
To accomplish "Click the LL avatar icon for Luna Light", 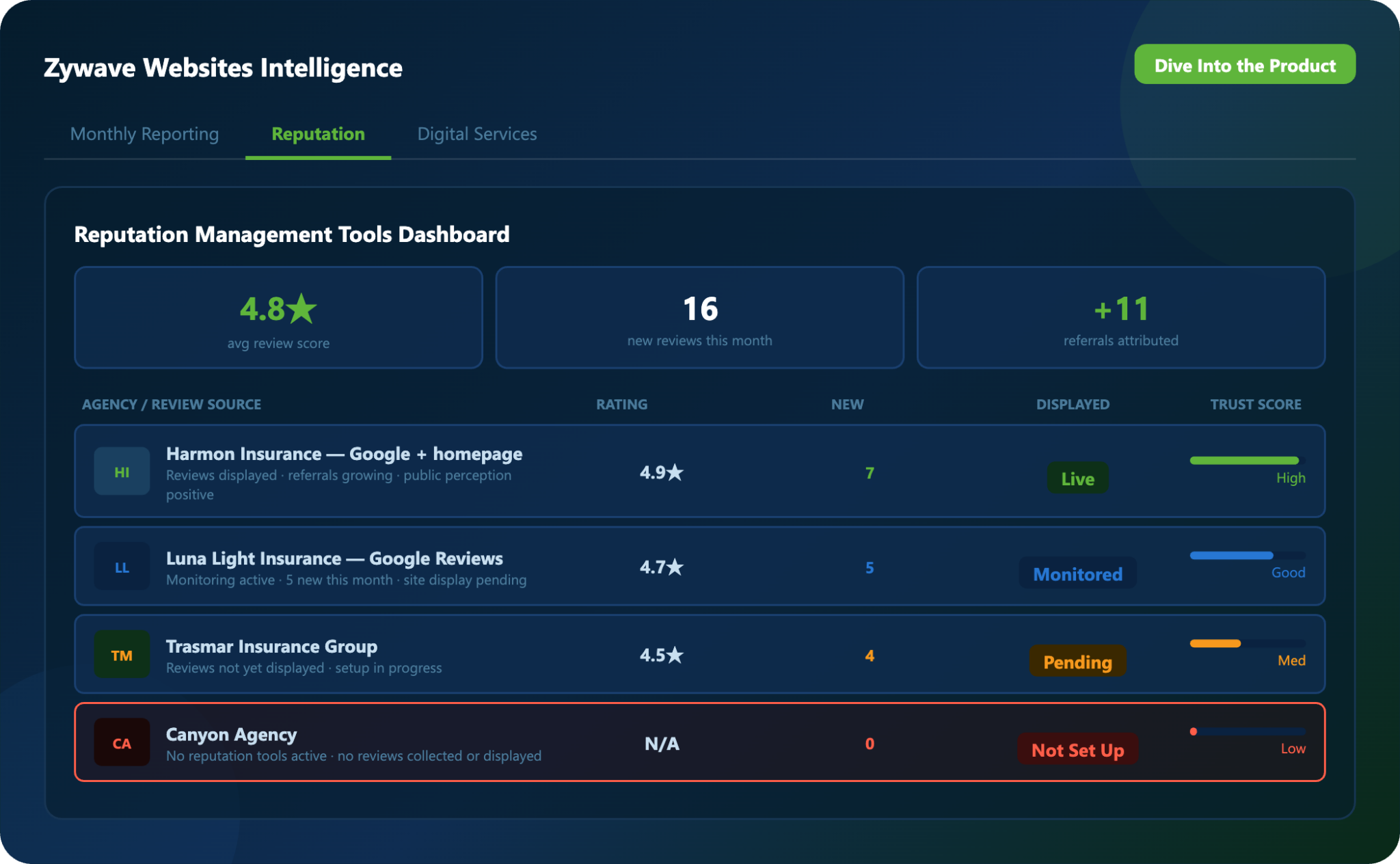I will [x=122, y=567].
